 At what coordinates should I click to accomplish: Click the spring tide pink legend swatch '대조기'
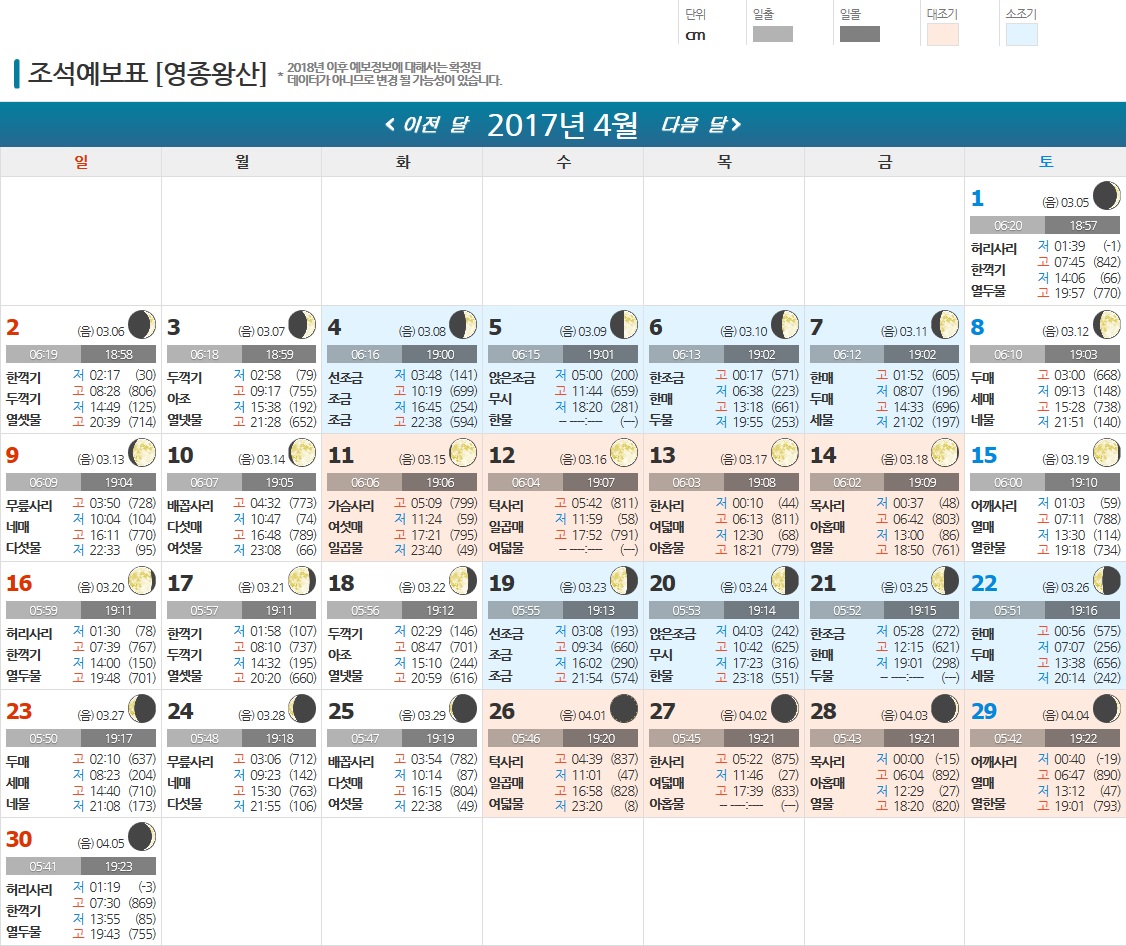(x=943, y=34)
